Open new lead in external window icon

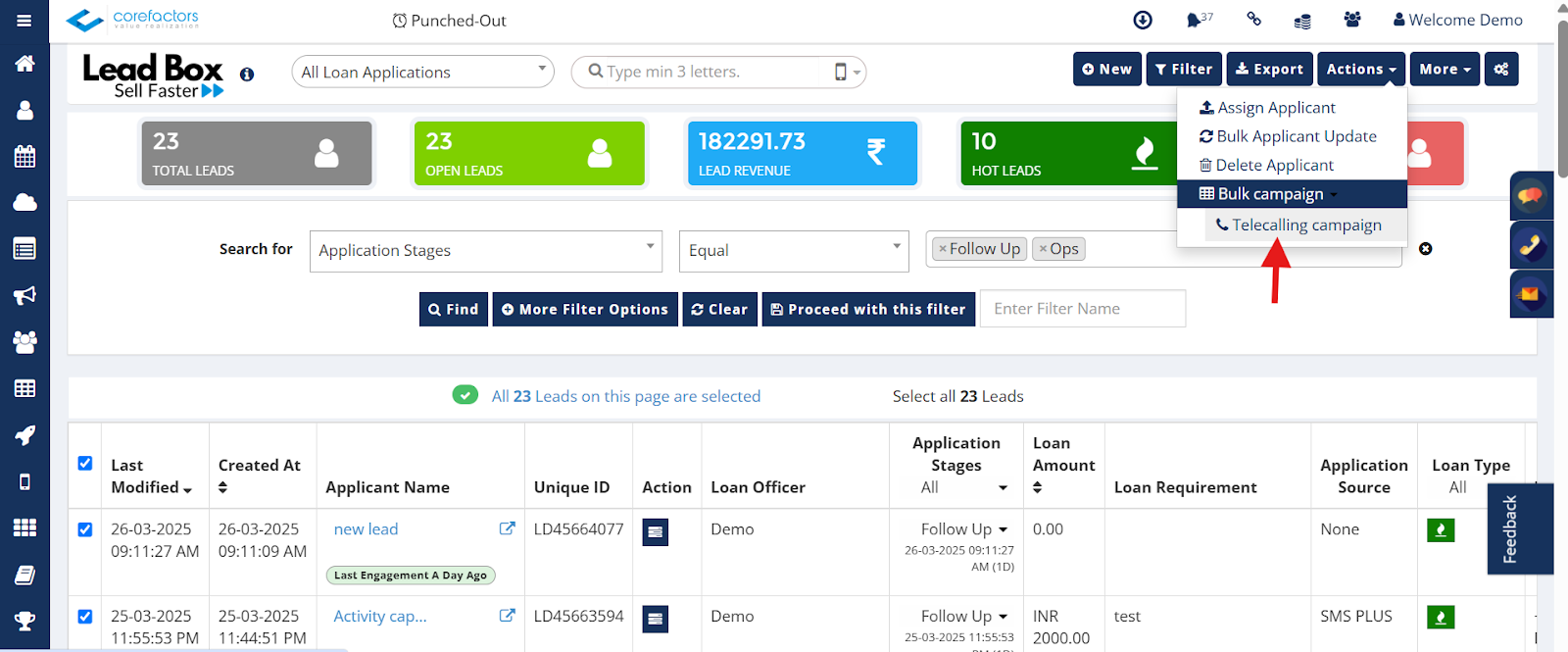[x=507, y=528]
